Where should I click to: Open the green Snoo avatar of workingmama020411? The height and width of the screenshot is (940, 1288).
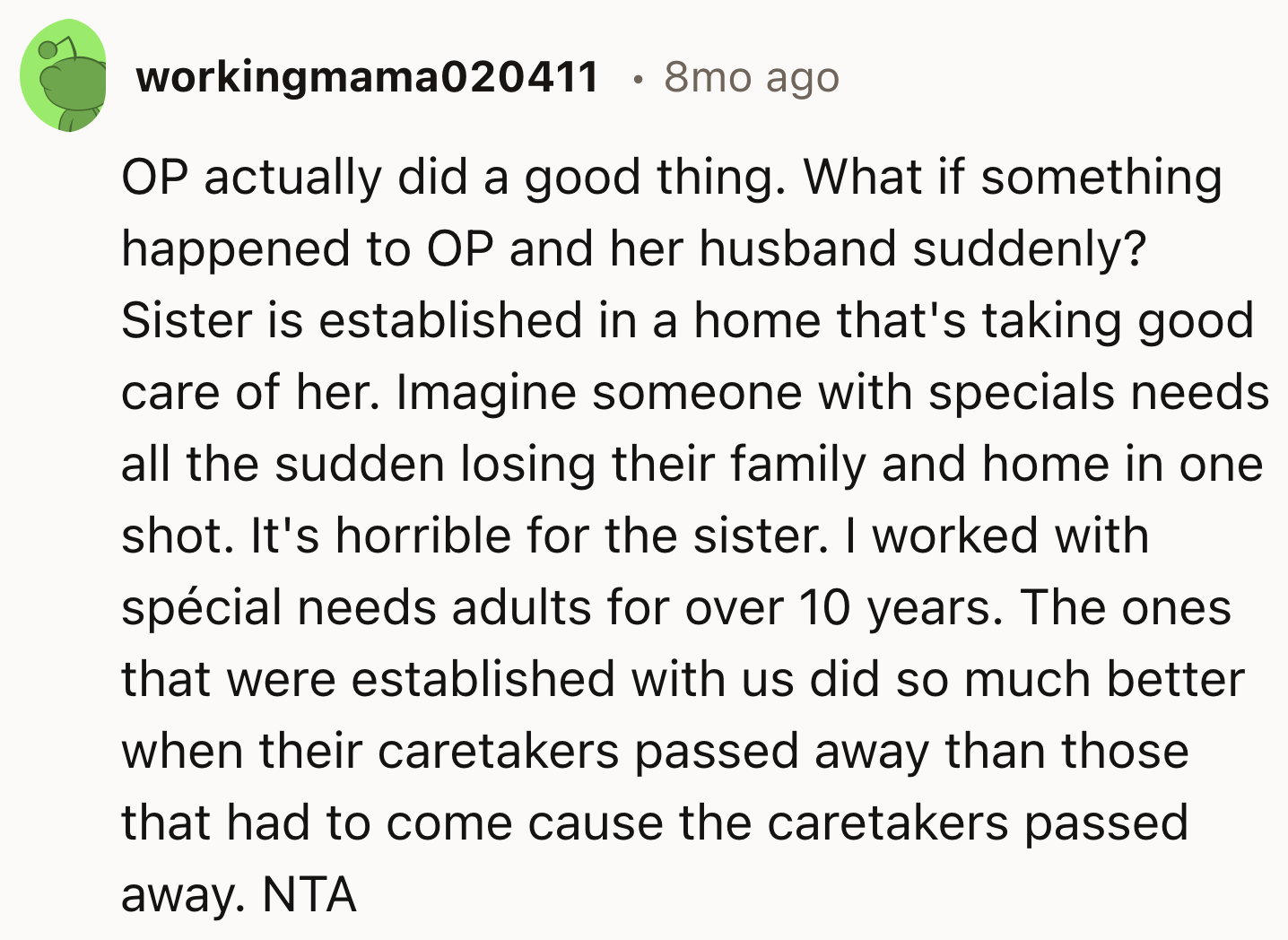click(x=64, y=76)
